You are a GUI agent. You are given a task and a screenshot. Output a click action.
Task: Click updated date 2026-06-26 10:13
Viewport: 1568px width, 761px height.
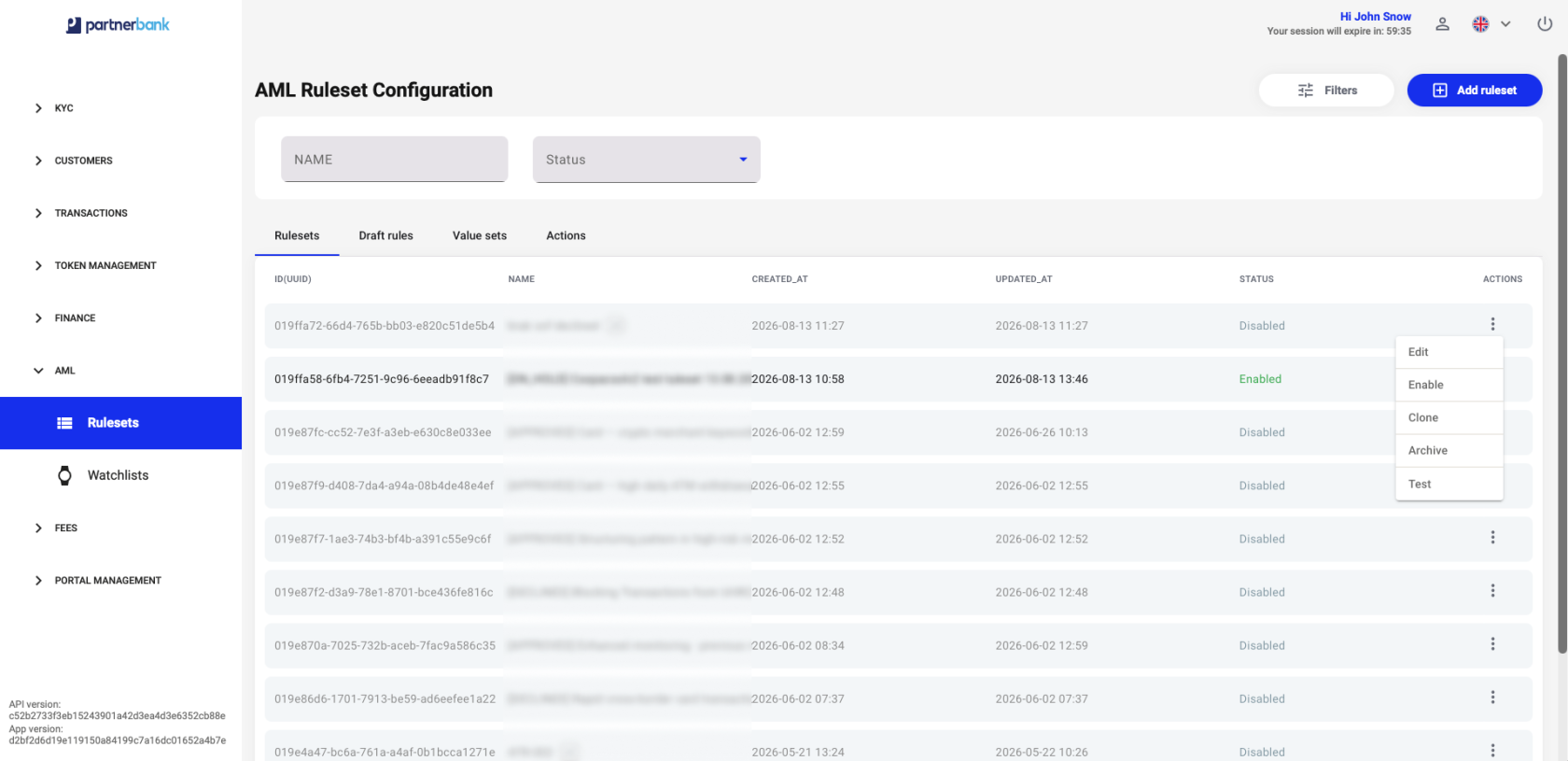point(1042,432)
